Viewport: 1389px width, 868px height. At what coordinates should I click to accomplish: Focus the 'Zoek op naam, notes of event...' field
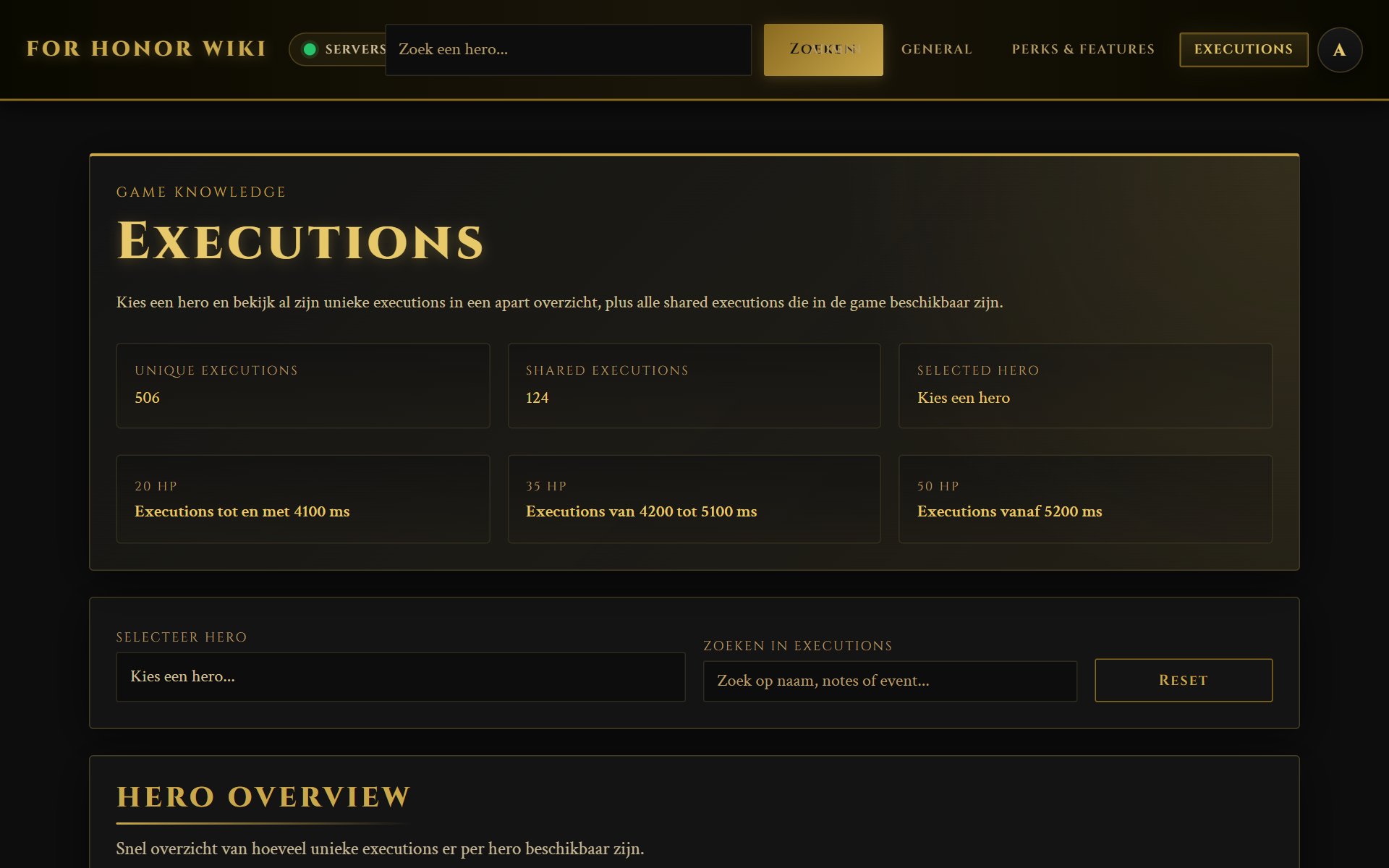[890, 681]
